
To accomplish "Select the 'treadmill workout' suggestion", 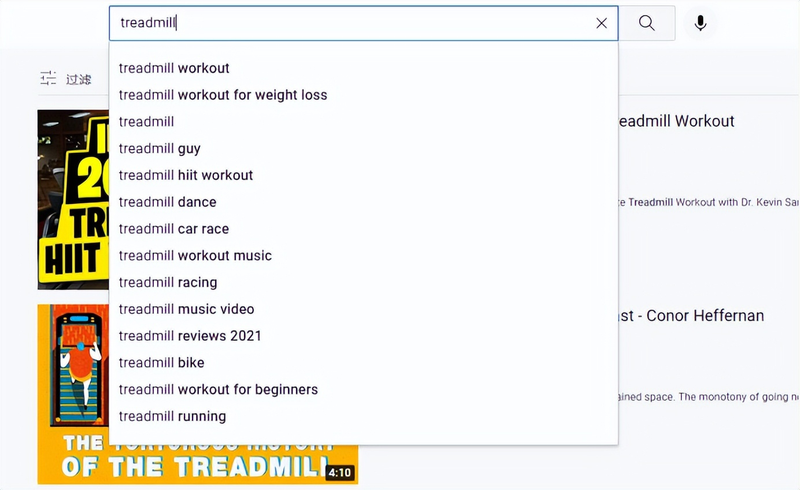I will coord(174,68).
